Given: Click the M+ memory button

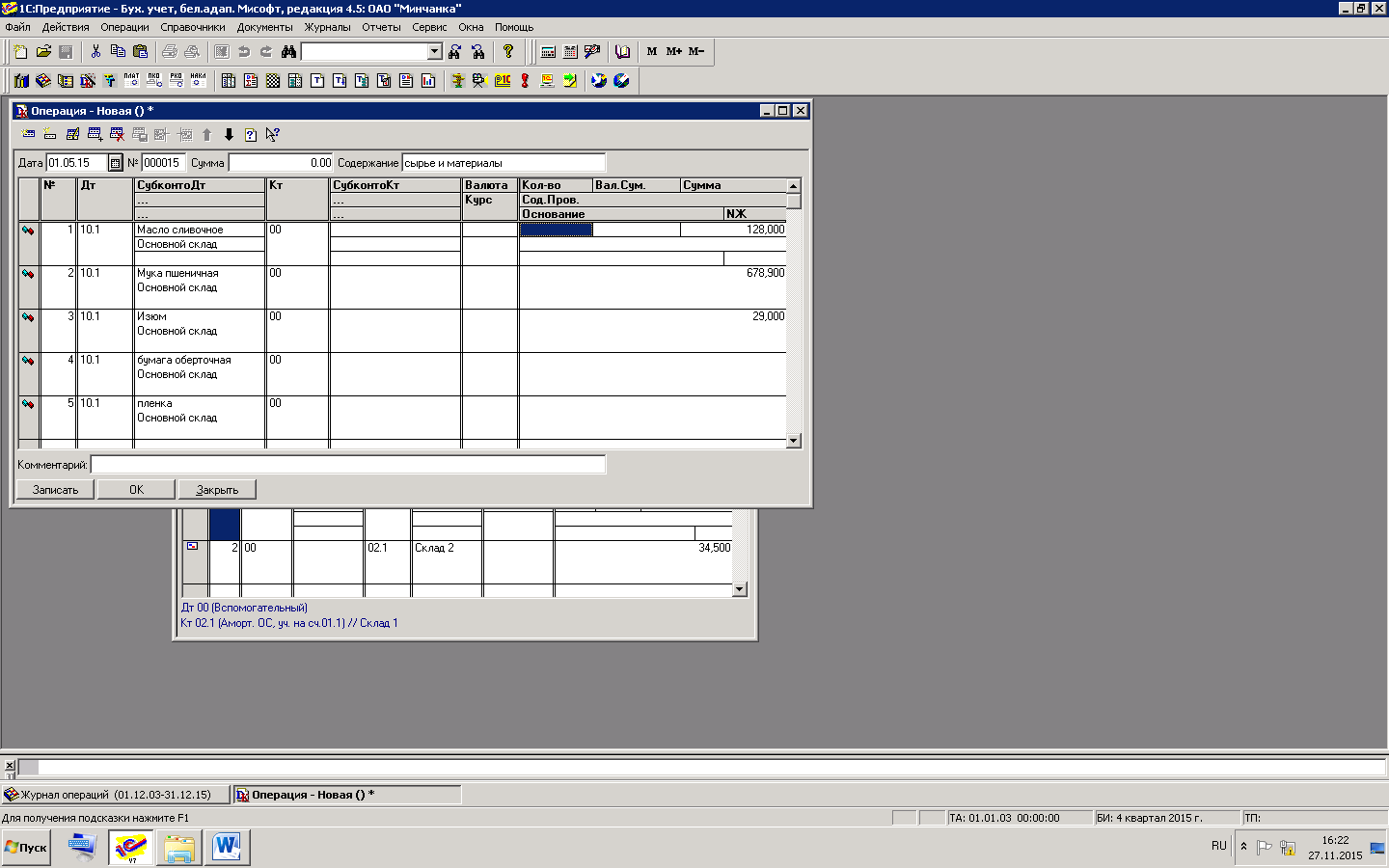Looking at the screenshot, I should click(674, 51).
